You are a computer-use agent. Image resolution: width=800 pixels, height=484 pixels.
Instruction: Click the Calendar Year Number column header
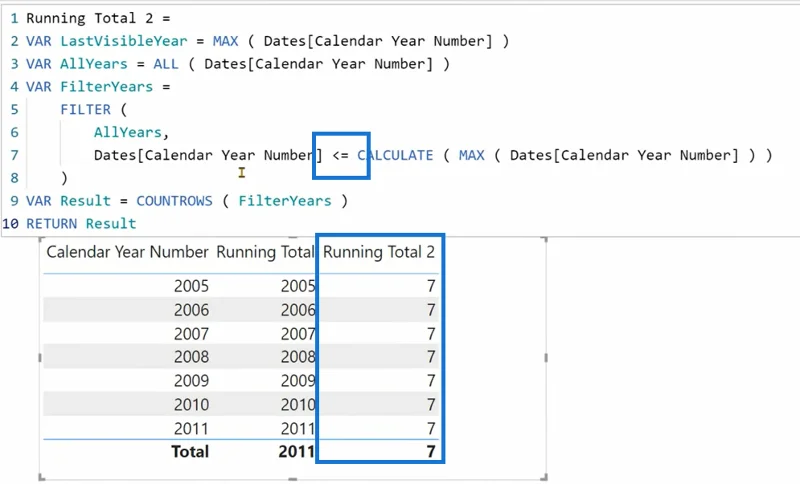coord(128,252)
